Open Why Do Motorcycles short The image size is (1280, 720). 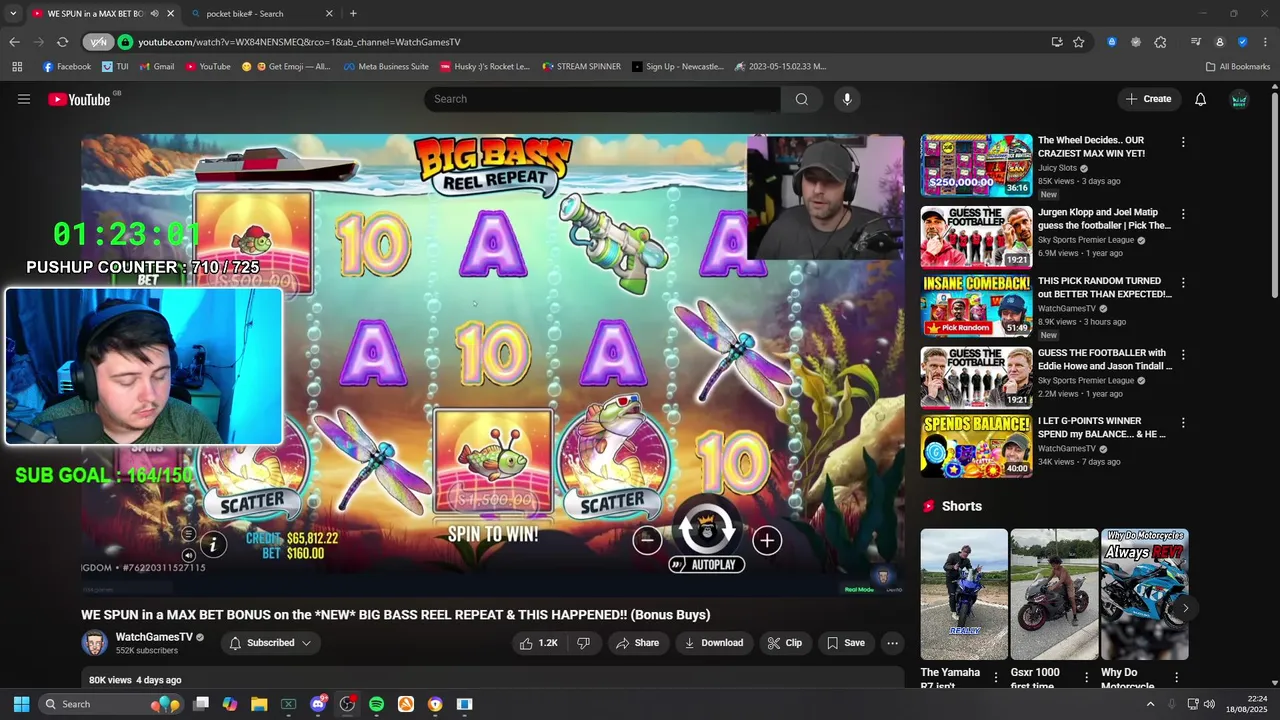1144,594
